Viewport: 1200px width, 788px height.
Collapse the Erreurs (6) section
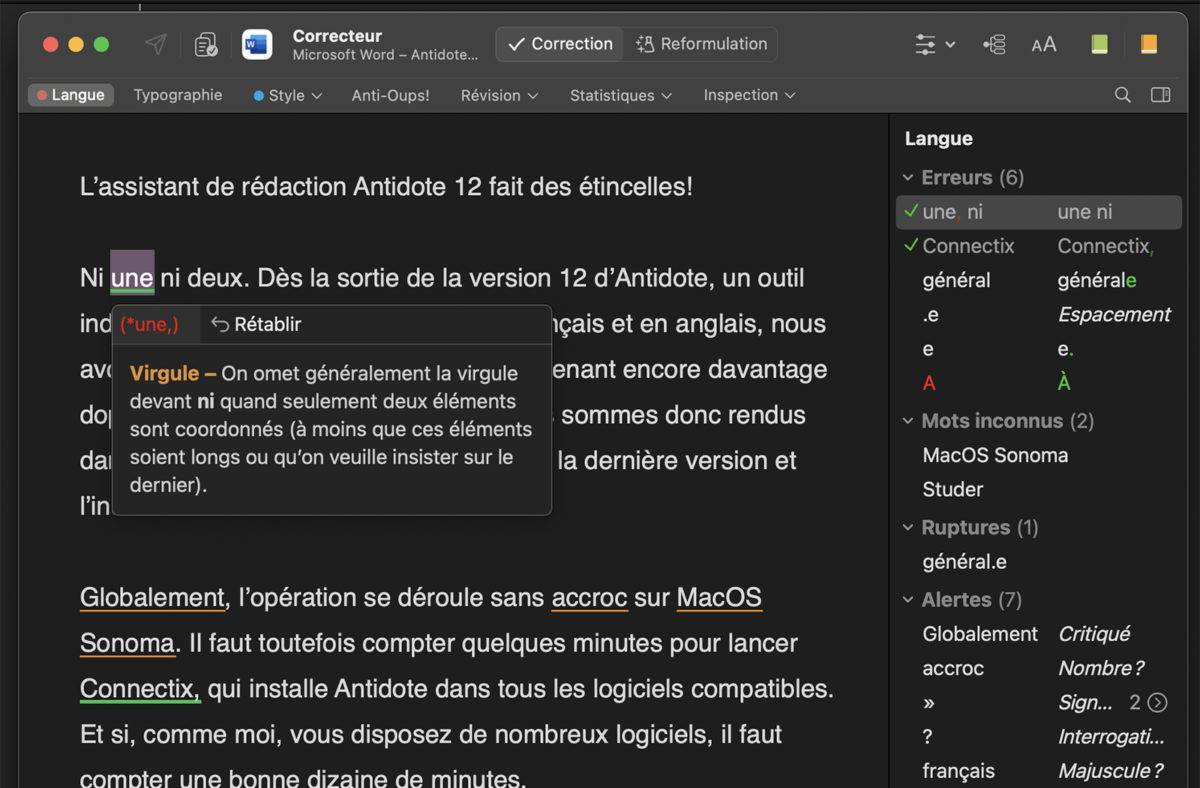click(x=908, y=177)
